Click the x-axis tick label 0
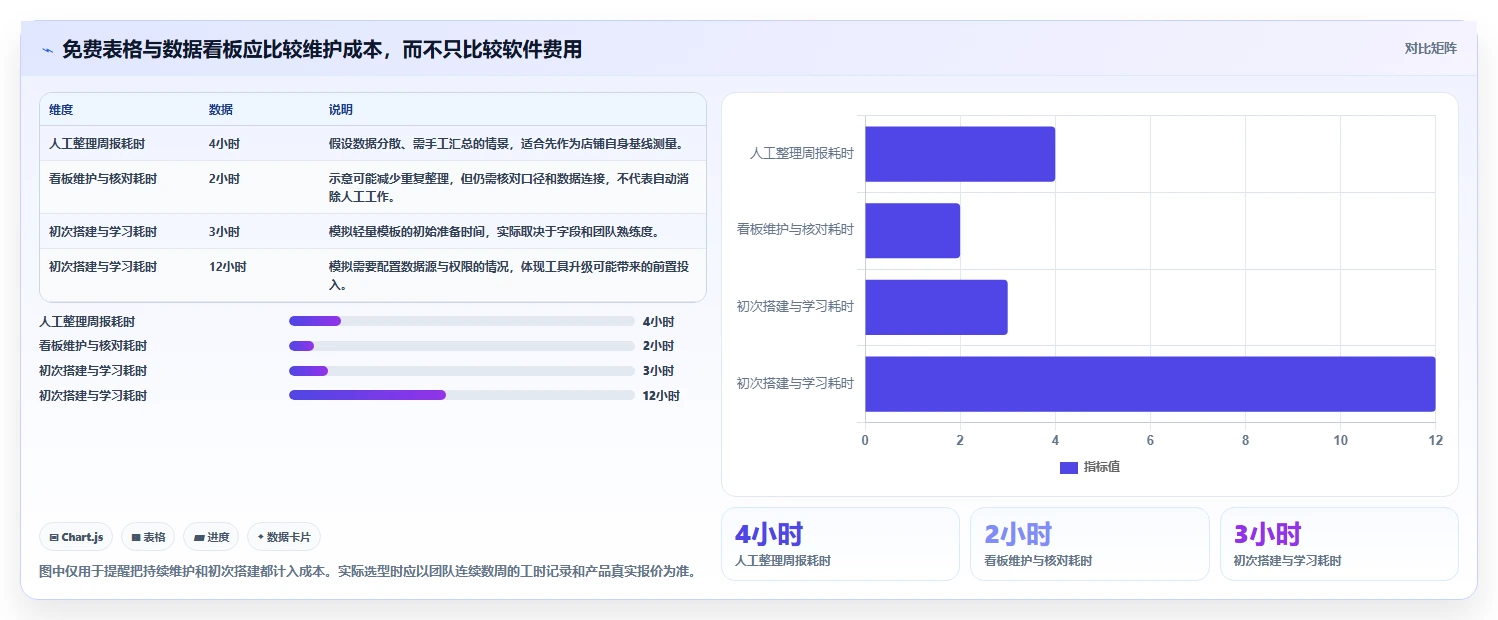This screenshot has height=620, width=1498. point(865,441)
